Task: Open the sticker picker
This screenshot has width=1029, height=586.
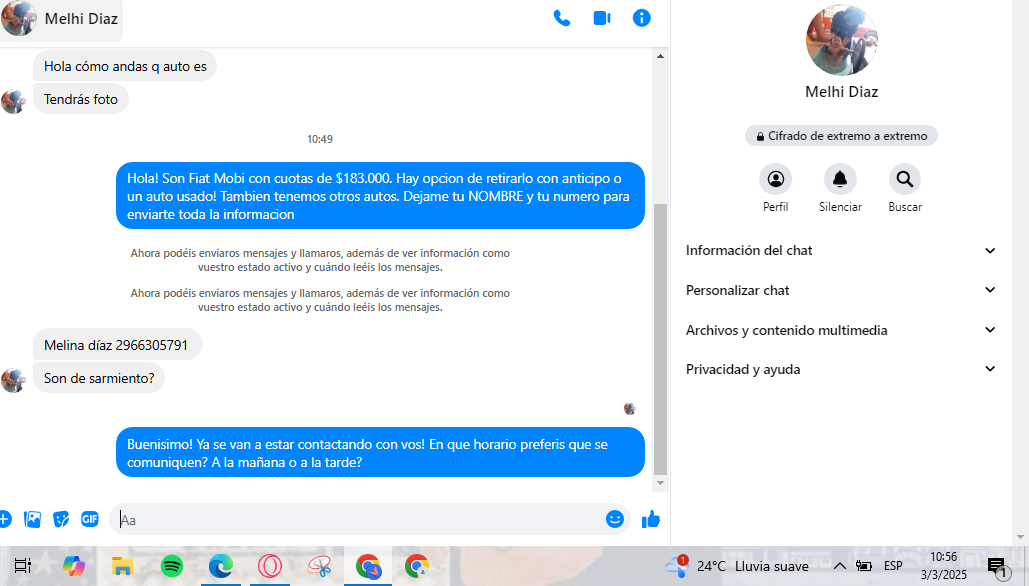Action: point(61,519)
